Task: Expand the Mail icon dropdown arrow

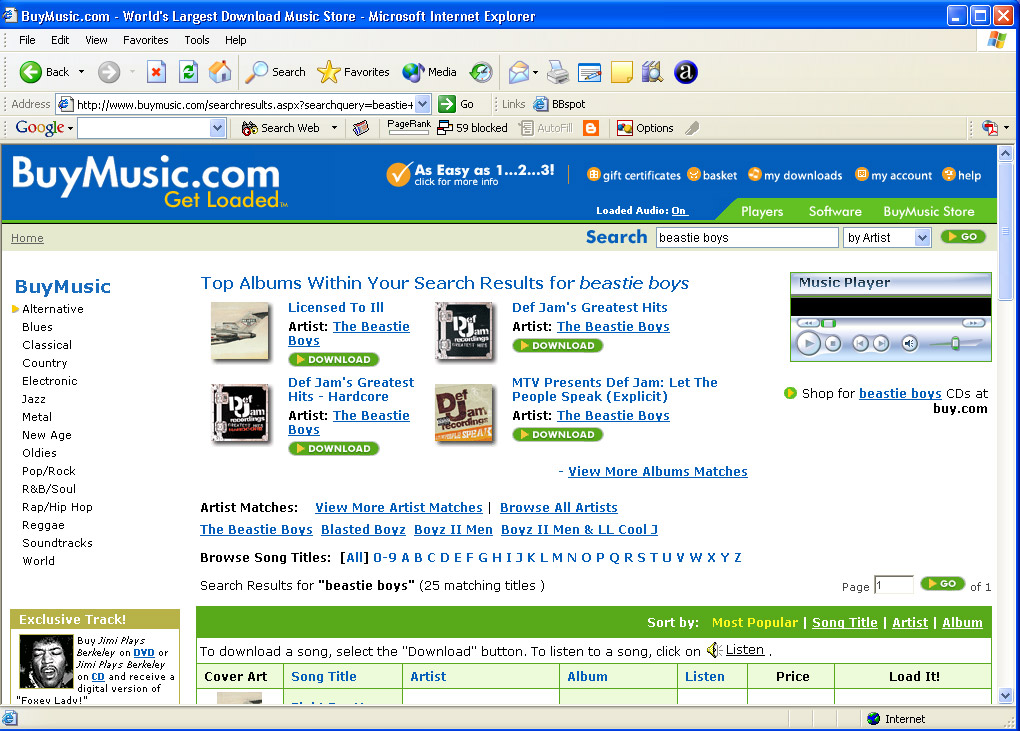Action: tap(535, 72)
